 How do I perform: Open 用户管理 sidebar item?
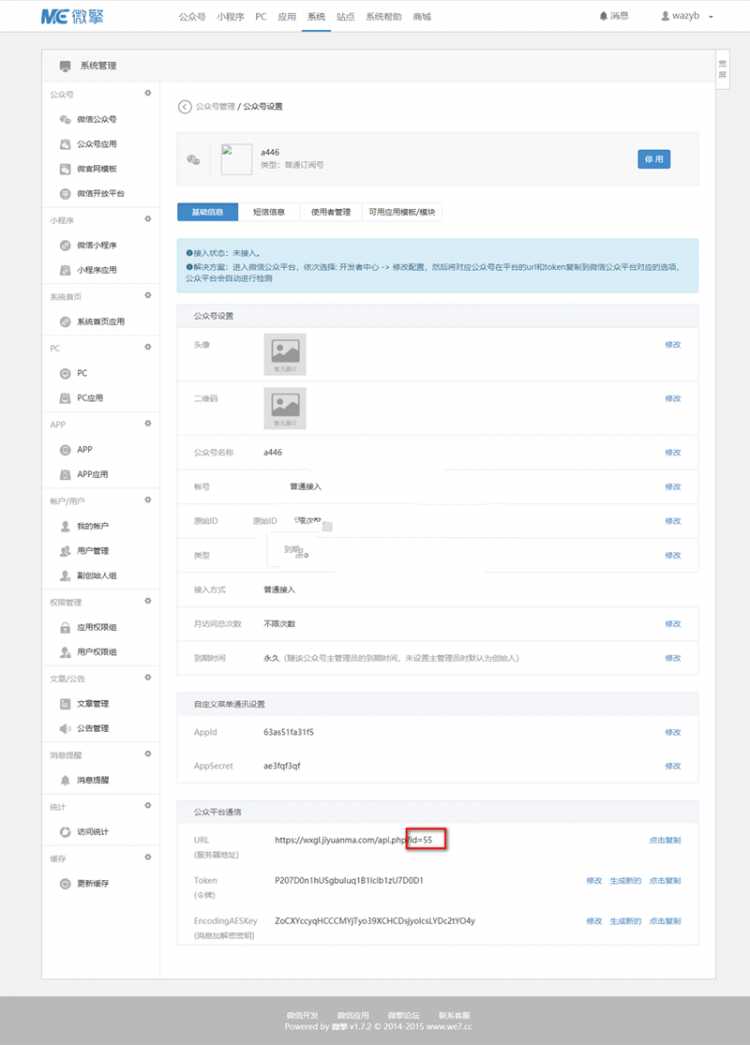[92, 550]
